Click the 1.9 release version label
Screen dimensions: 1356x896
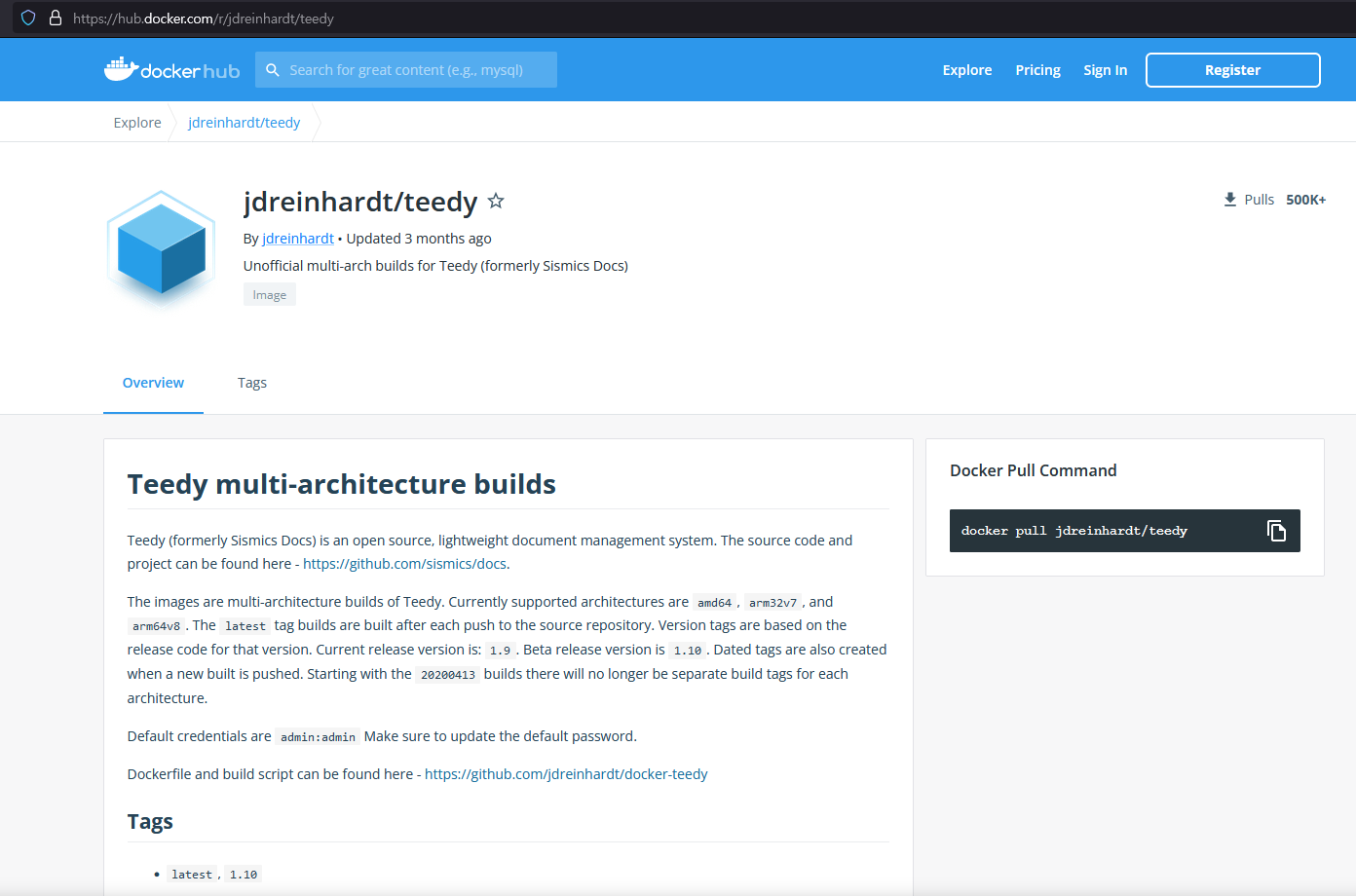[500, 651]
